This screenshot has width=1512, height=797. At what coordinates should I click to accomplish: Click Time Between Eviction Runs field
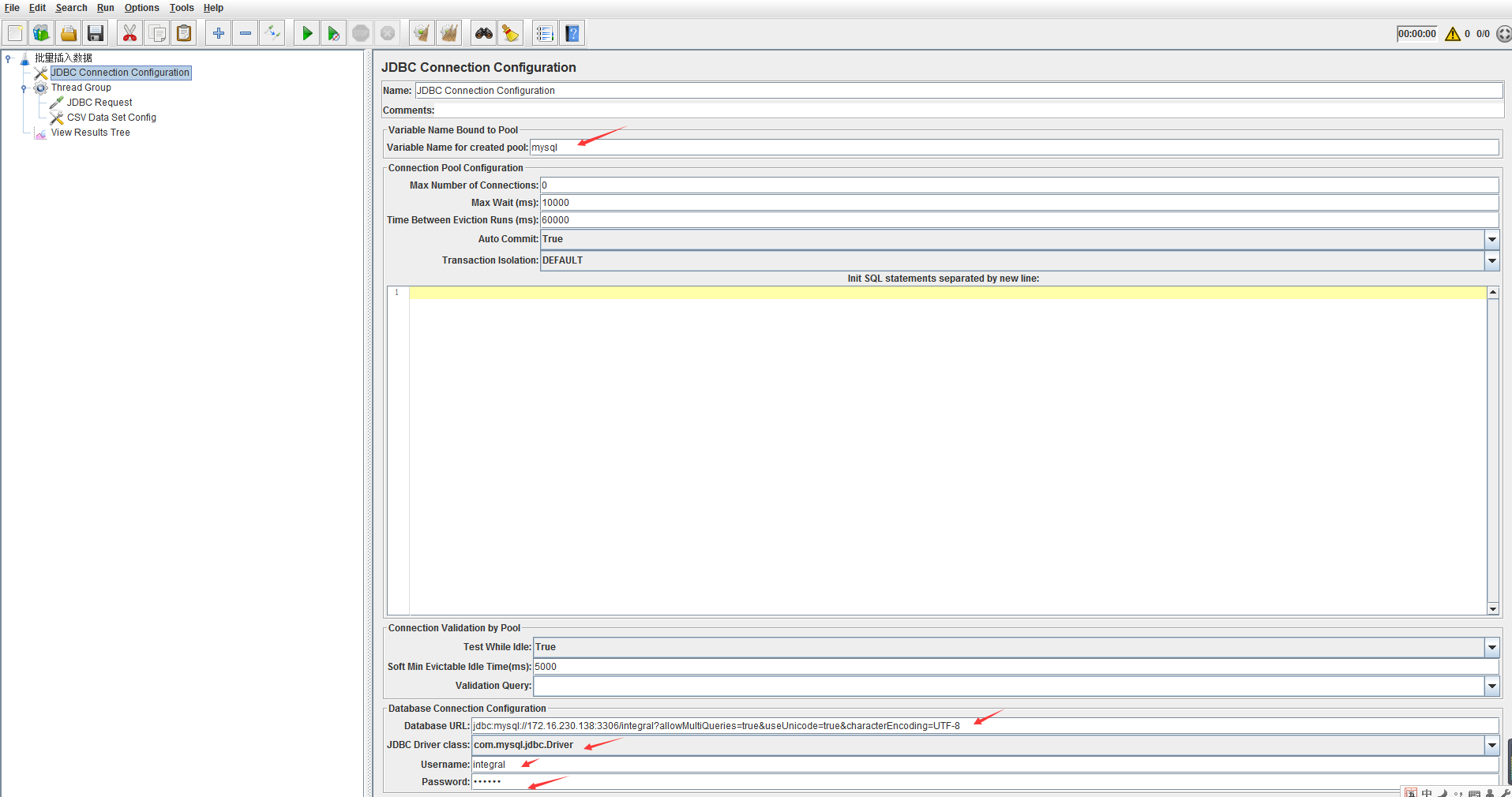point(1019,220)
